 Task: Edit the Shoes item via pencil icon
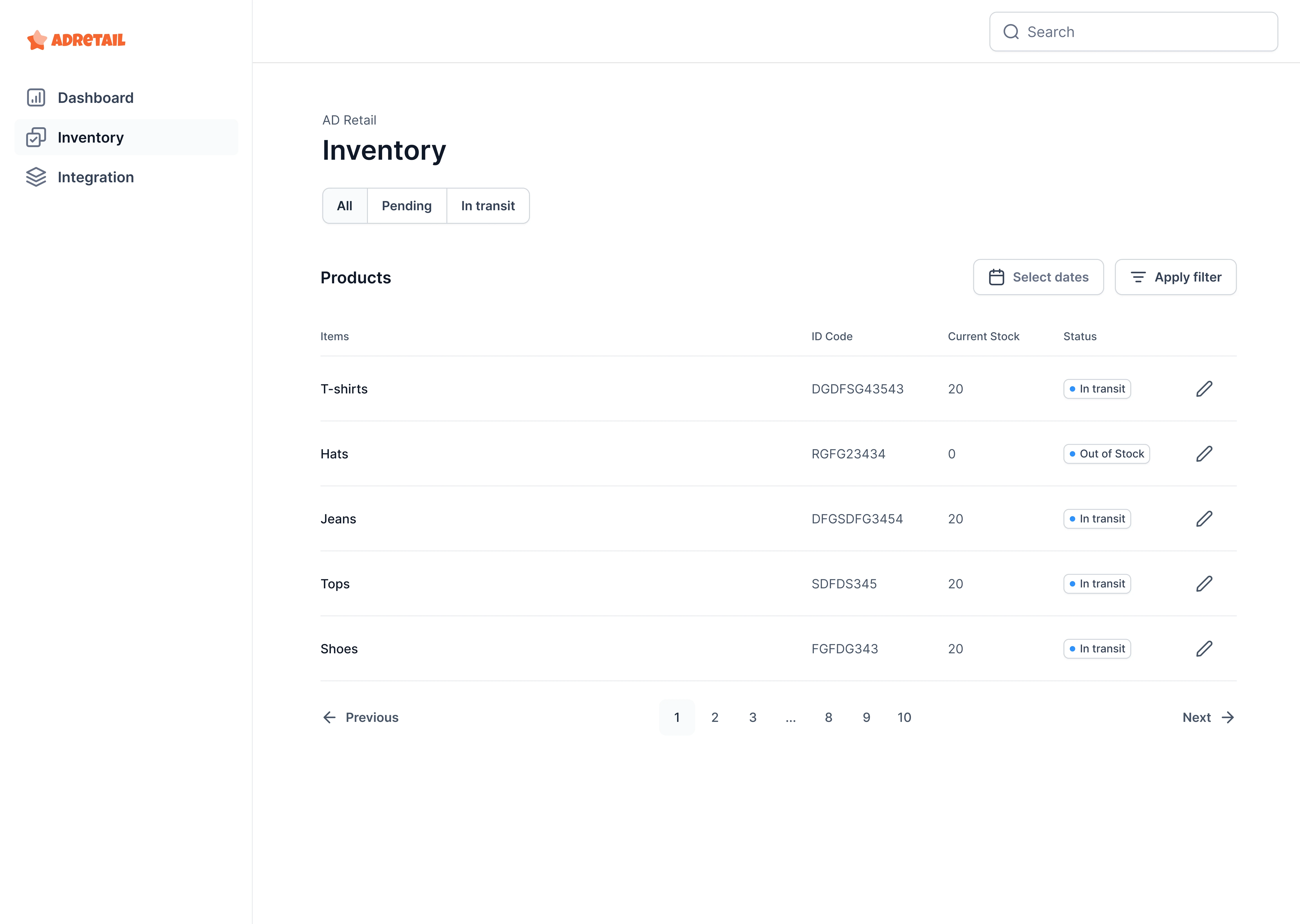click(1204, 648)
